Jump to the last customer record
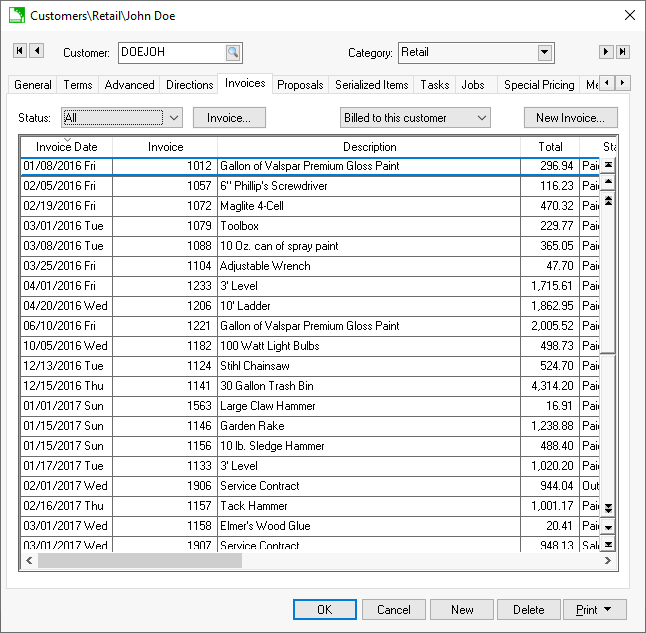The image size is (646, 633). [x=622, y=52]
